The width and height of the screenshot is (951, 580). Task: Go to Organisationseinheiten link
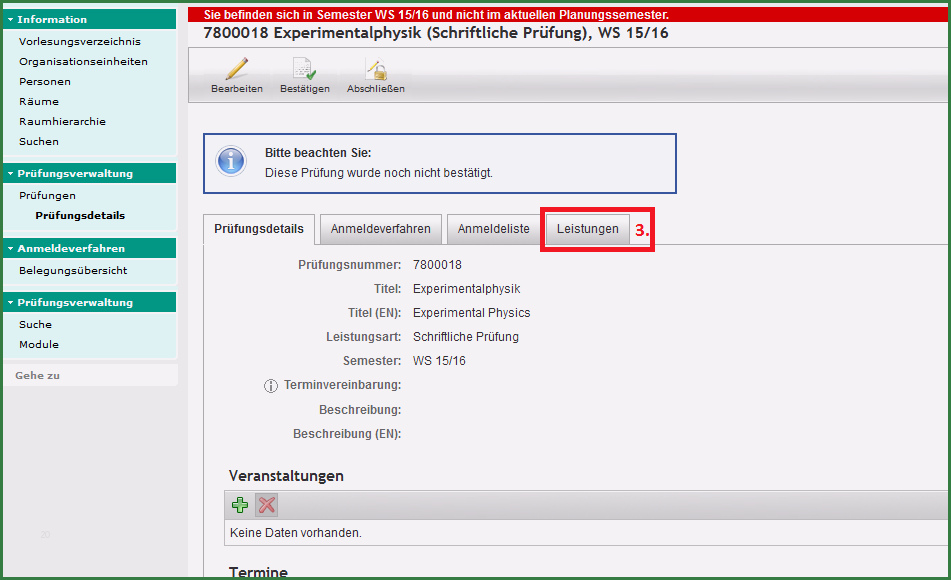click(83, 61)
